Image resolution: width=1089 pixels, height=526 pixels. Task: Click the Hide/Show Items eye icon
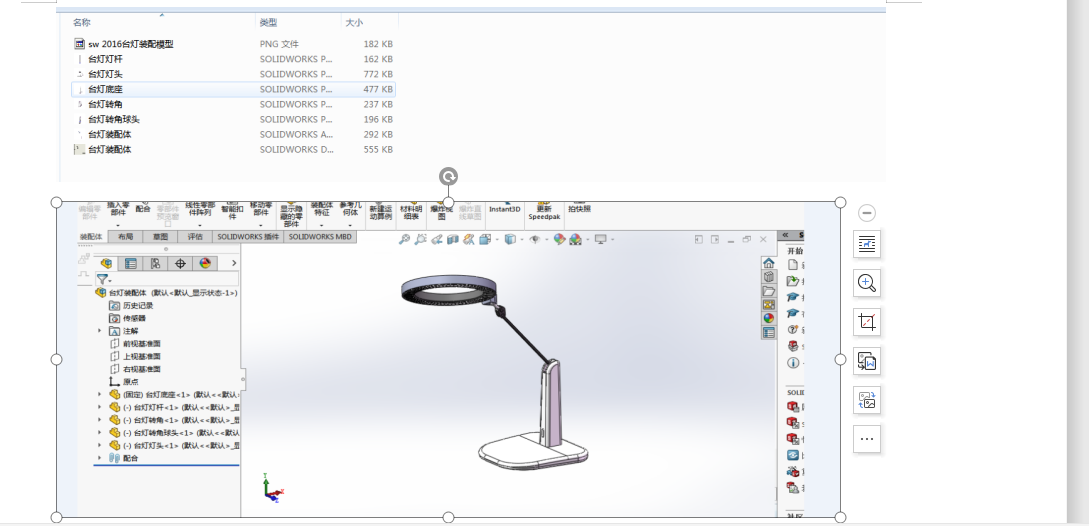click(535, 239)
